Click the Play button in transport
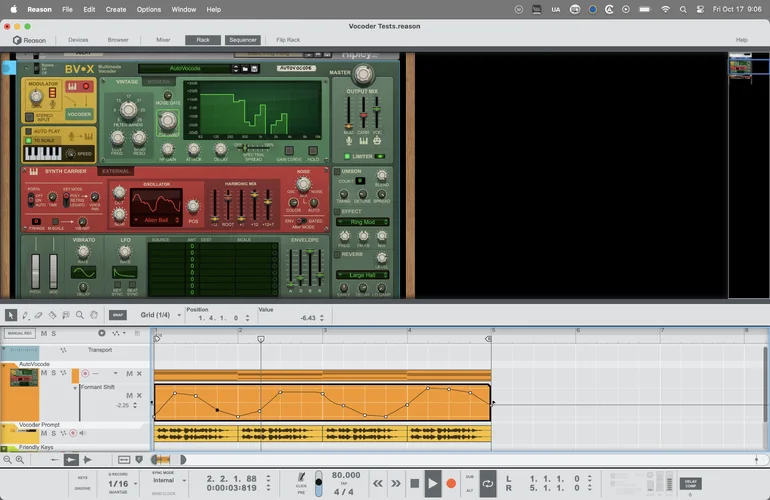The image size is (770, 500). pyautogui.click(x=432, y=484)
